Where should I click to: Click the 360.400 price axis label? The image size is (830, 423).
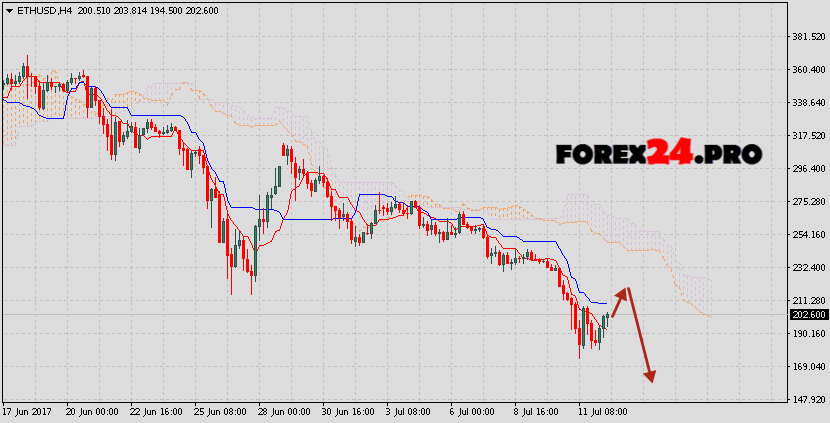click(x=808, y=70)
